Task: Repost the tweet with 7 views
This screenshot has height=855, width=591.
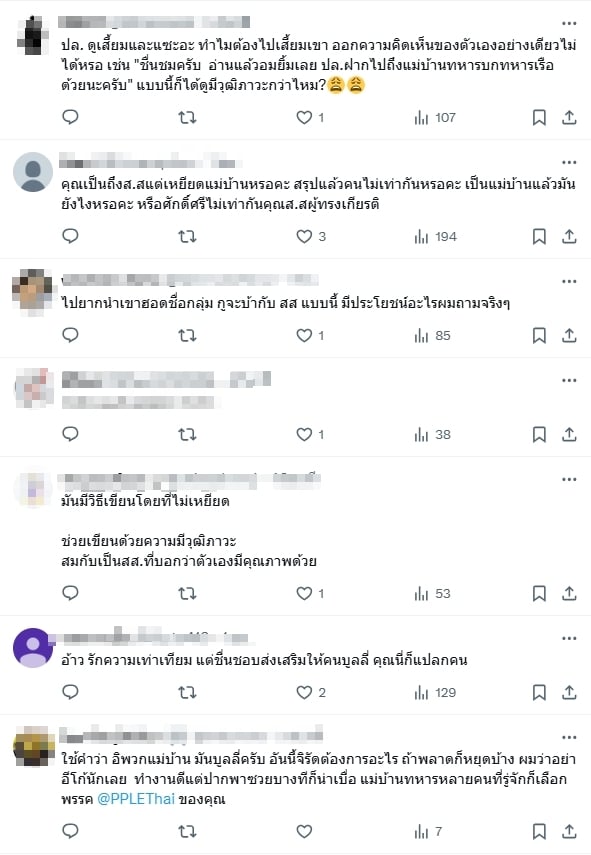Action: click(x=187, y=831)
